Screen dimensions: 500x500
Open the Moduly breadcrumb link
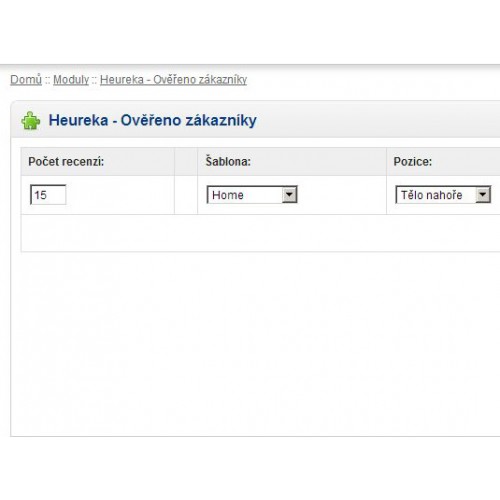71,80
